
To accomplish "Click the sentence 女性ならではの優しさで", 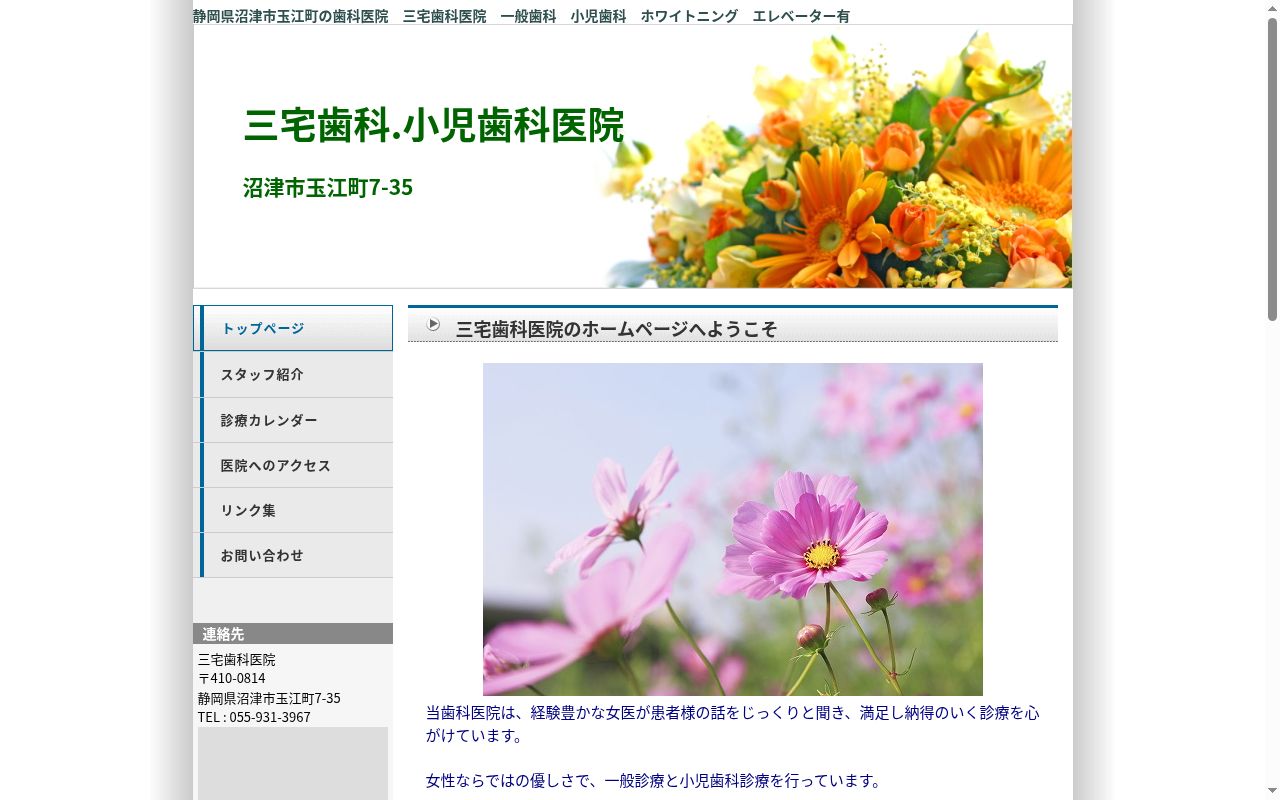I will 654,781.
